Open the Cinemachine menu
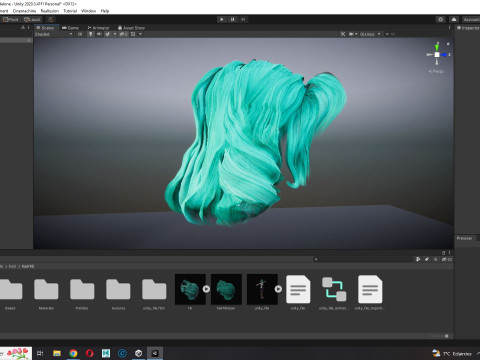Screen dimensions: 480x360 24,11
